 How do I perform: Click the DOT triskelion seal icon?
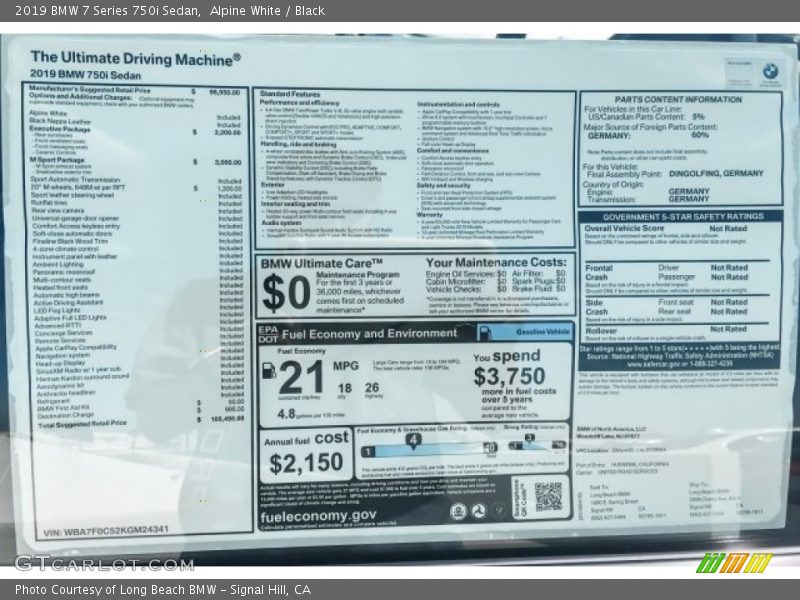pos(479,511)
